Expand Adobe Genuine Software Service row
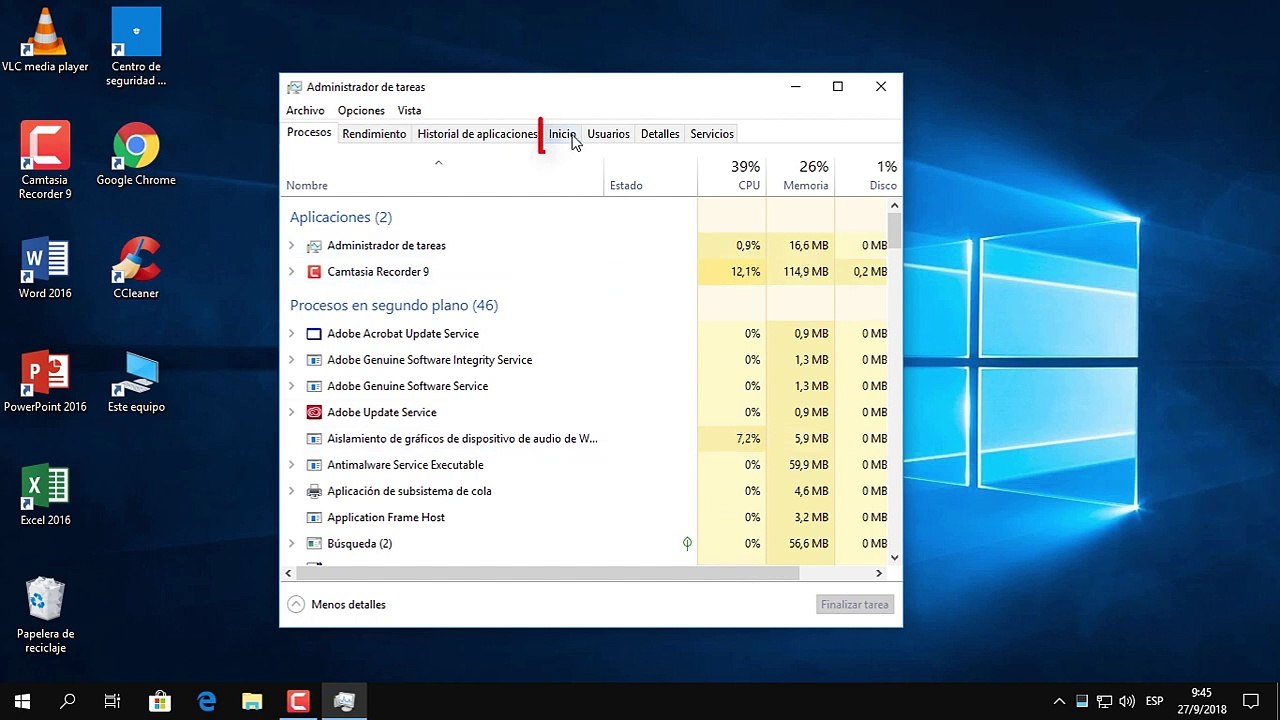 (291, 386)
